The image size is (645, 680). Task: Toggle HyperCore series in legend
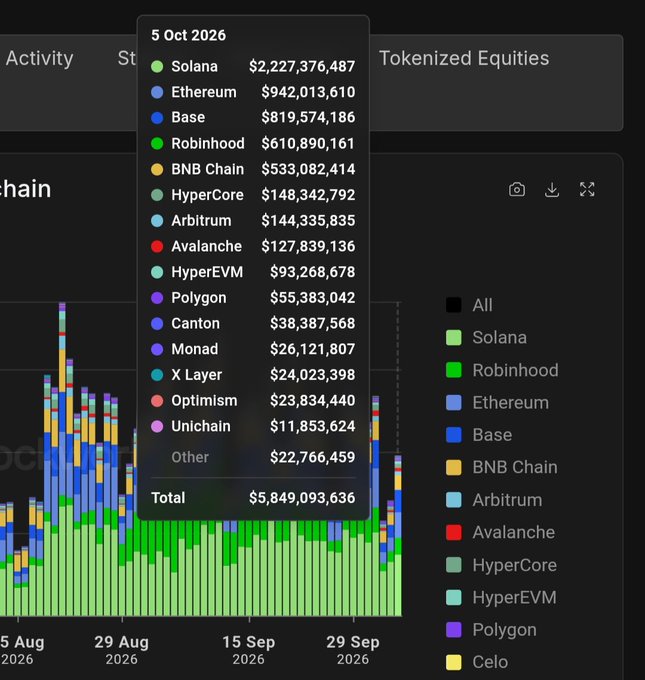501,565
